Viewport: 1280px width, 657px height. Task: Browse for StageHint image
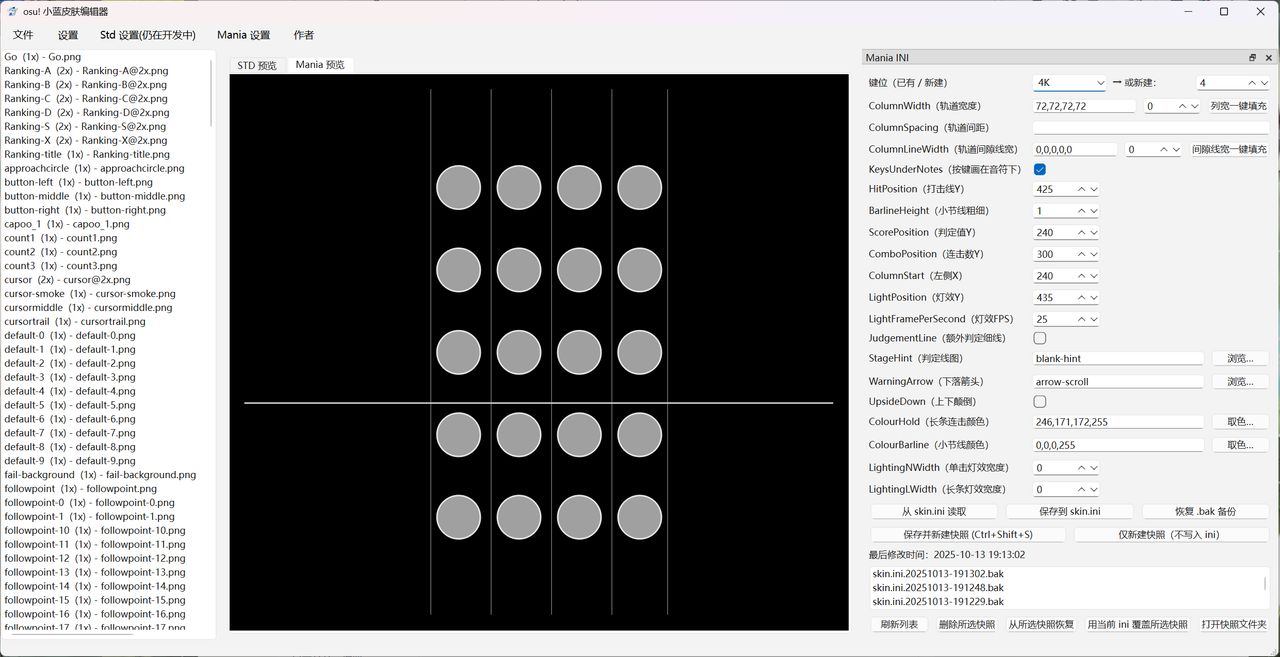(1240, 358)
